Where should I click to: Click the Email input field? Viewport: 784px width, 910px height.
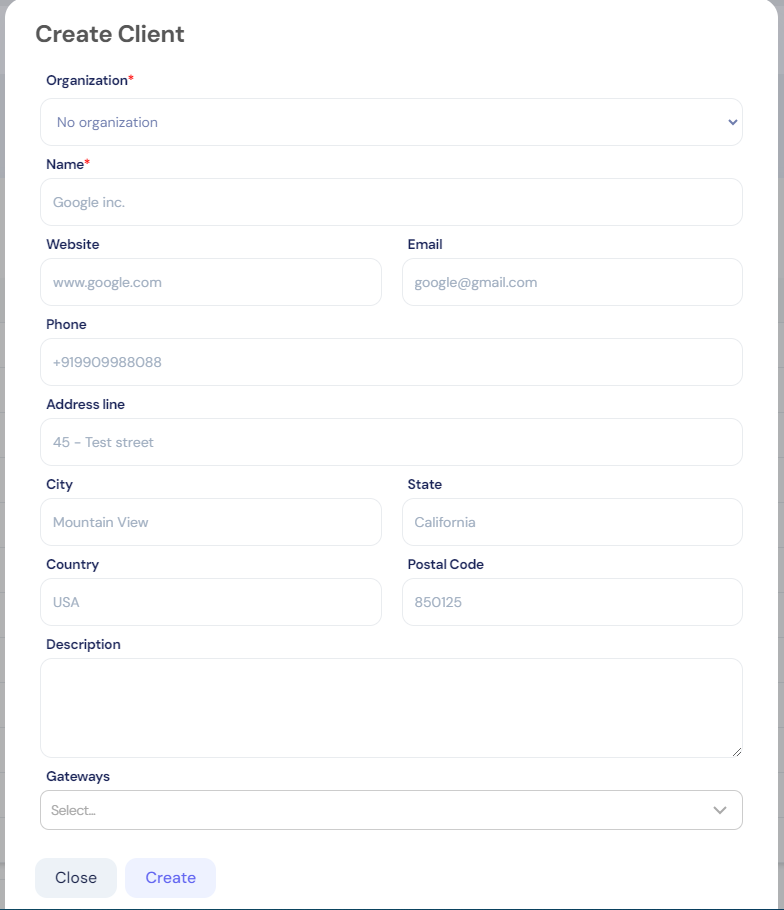coord(571,282)
